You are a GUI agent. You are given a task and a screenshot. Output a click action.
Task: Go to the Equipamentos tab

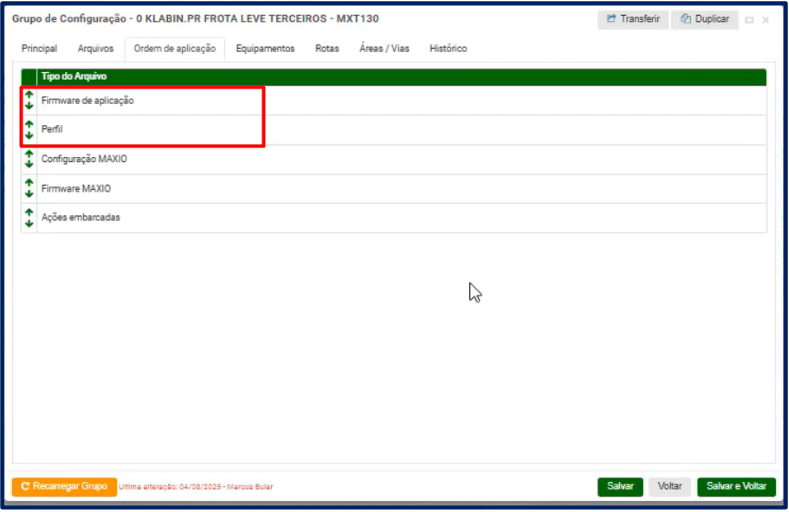click(x=265, y=48)
